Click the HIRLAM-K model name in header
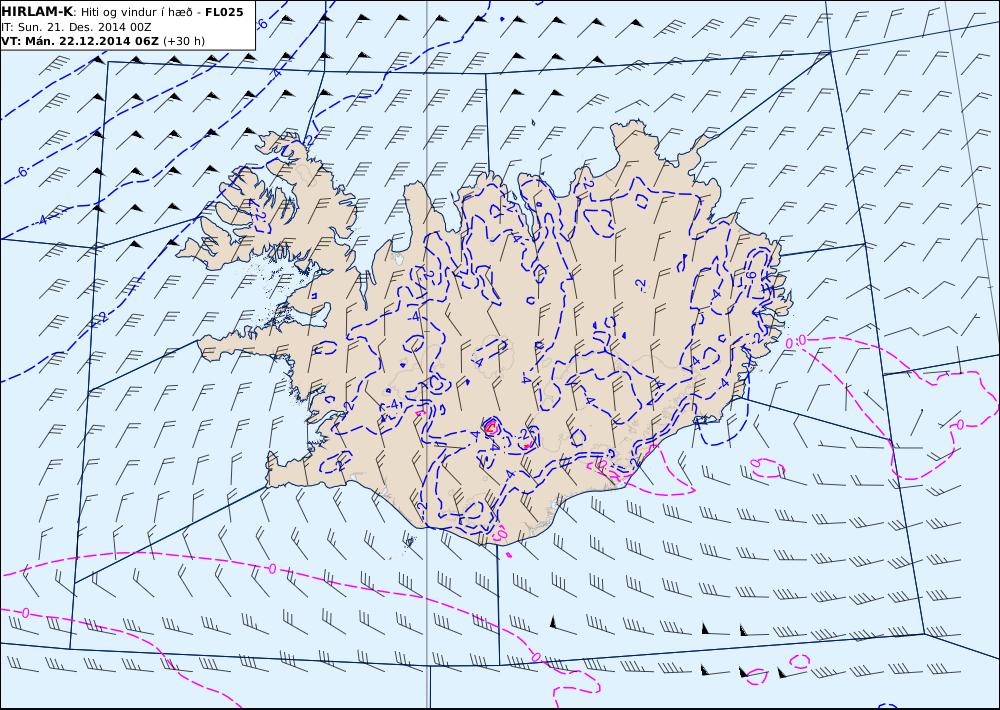Screen dimensions: 1000x710 click(38, 11)
